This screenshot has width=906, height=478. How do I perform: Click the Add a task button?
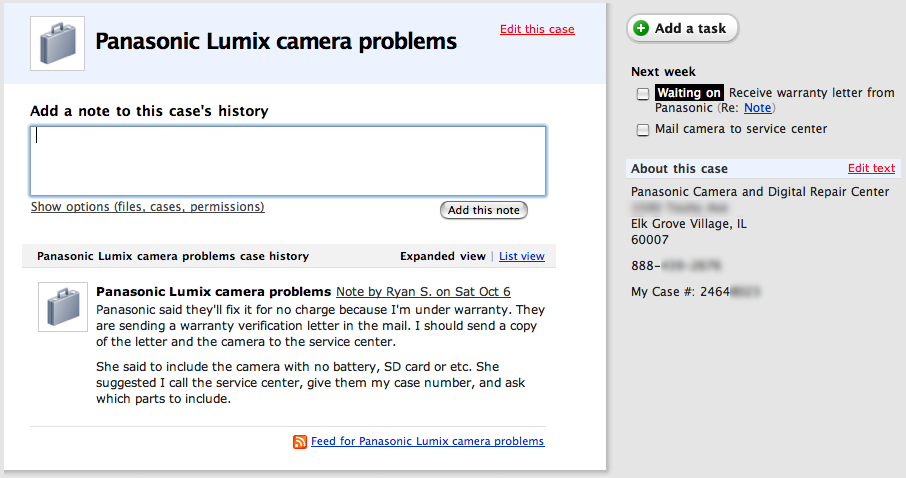[x=682, y=28]
